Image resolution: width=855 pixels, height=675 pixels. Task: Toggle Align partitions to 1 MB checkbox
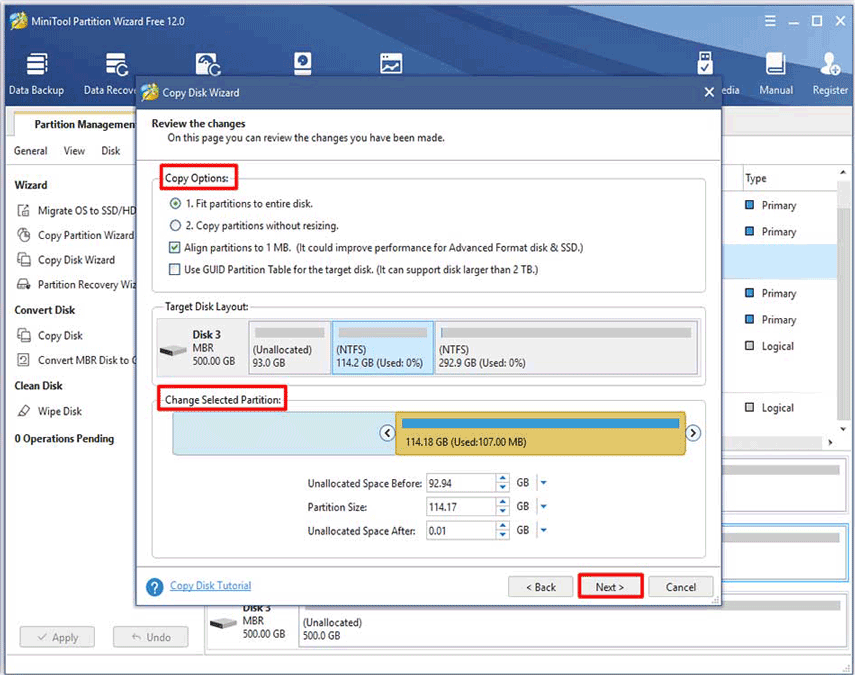click(174, 248)
